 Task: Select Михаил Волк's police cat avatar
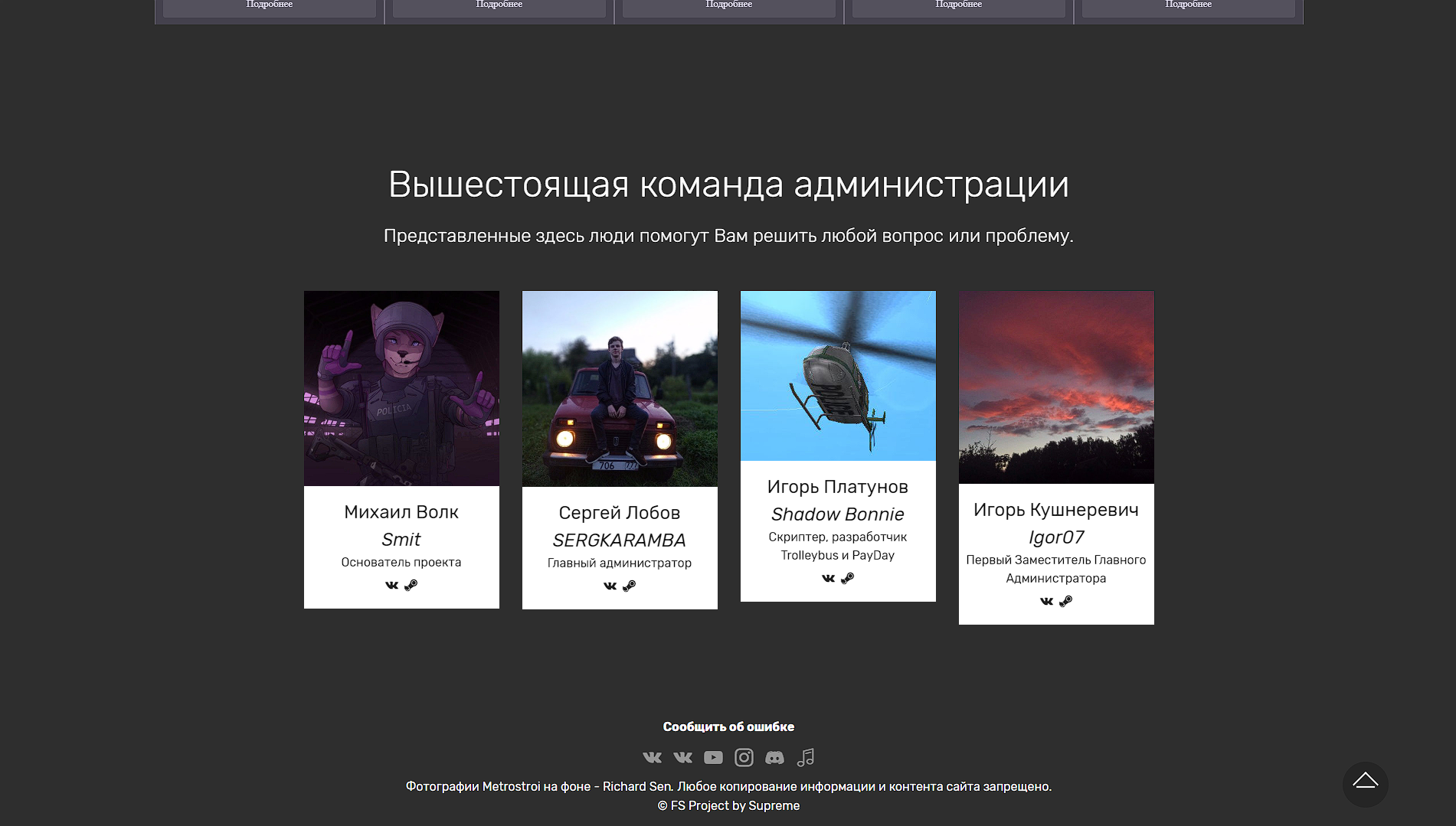401,388
